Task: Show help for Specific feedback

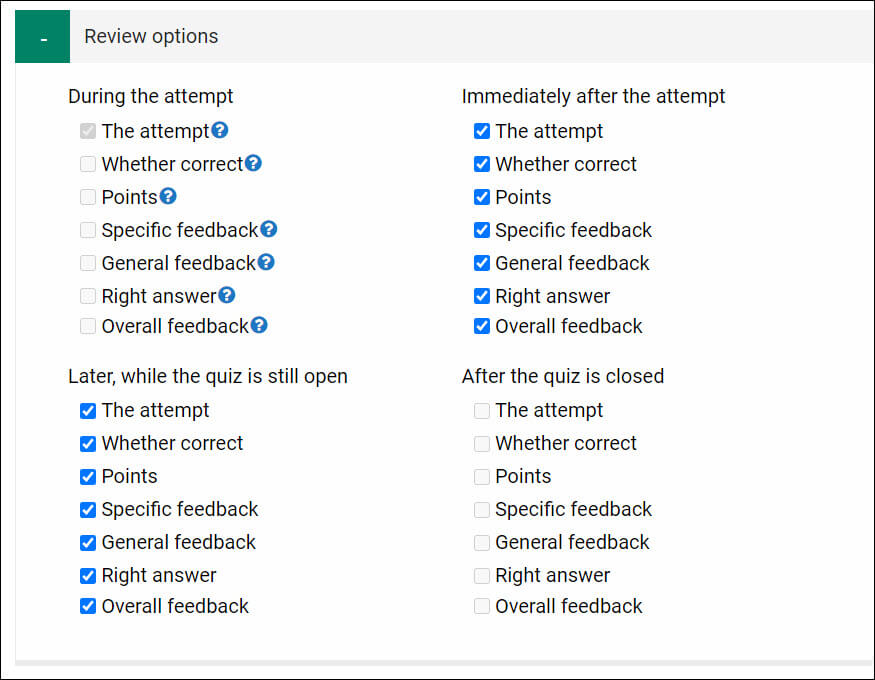Action: [x=268, y=229]
